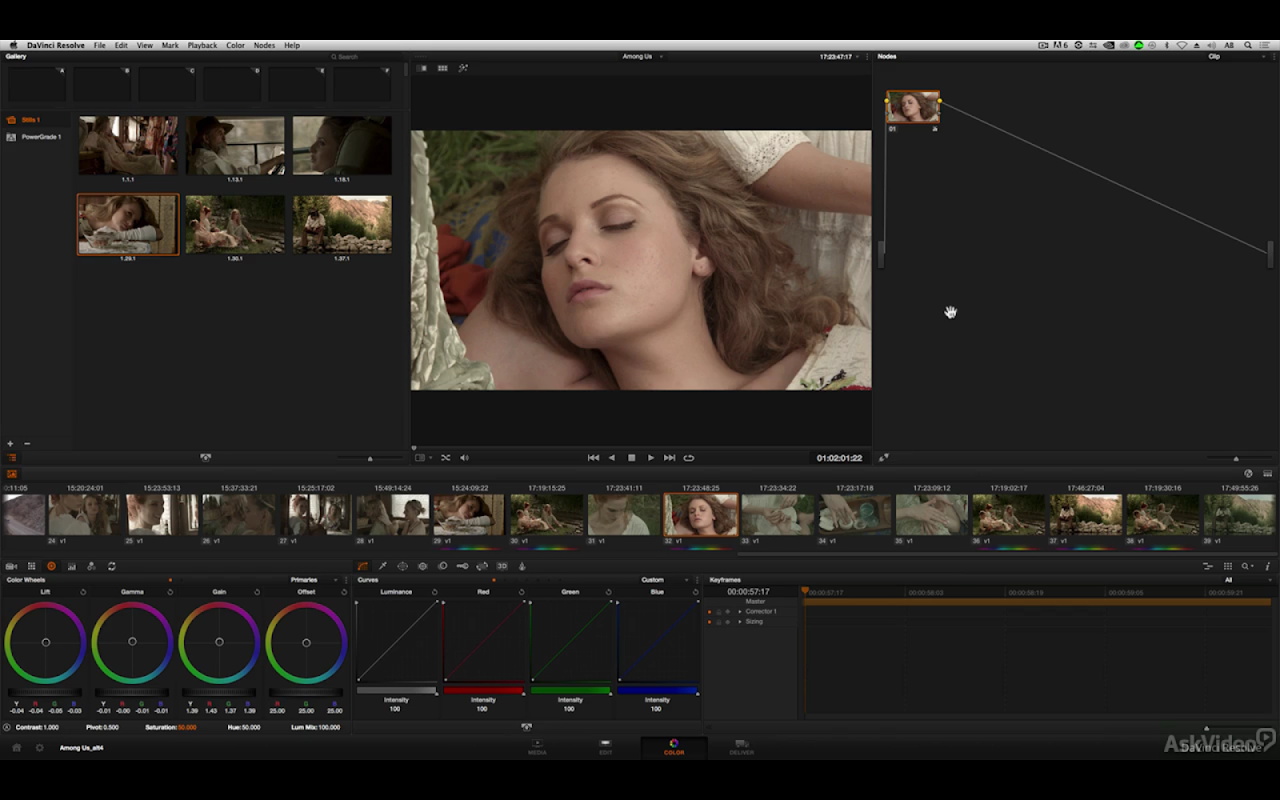Click the Red curve intensity bar
This screenshot has width=1280, height=800.
(x=483, y=690)
